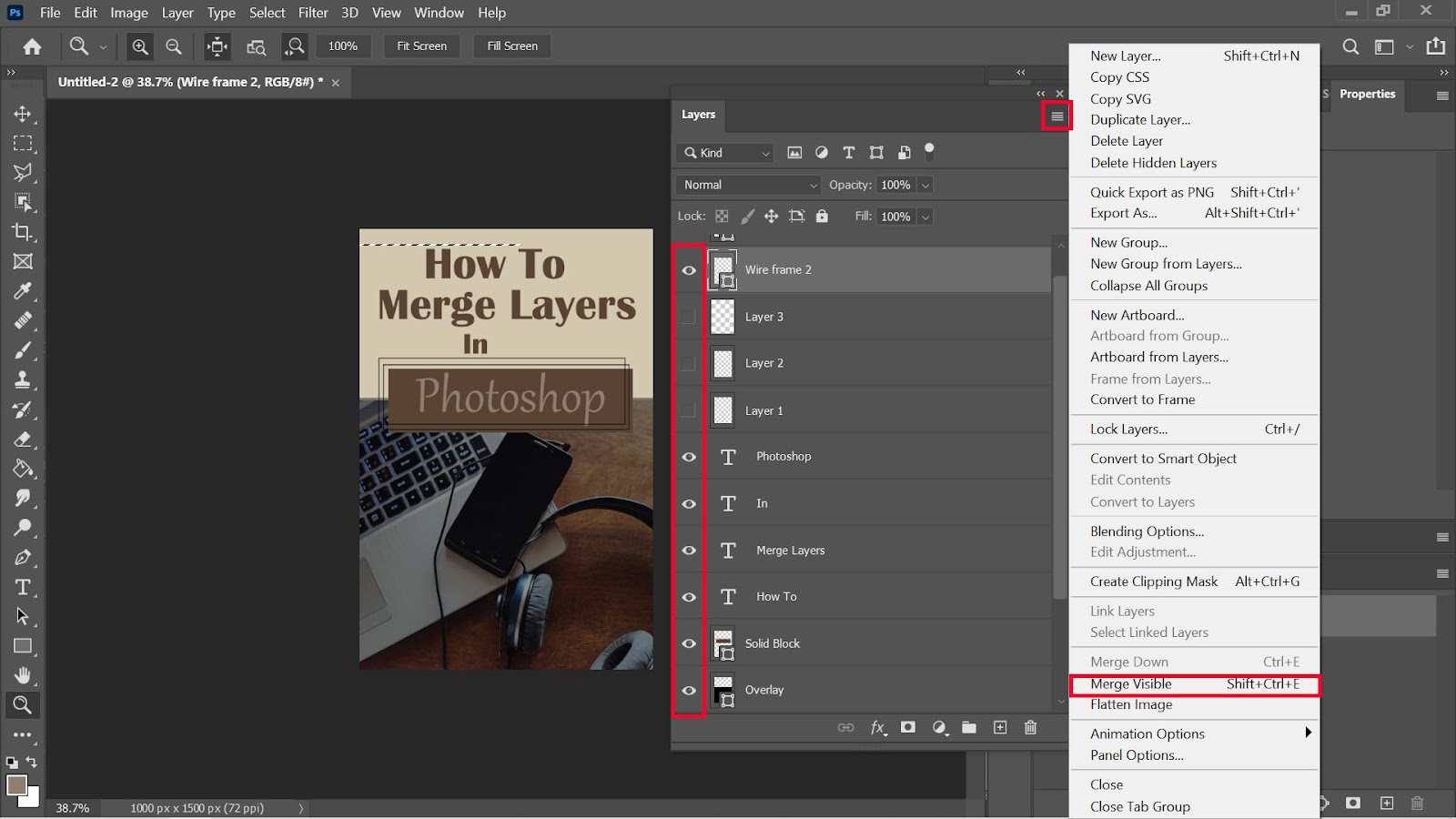The image size is (1456, 819).
Task: Expand the Opacity value dropdown arrow
Action: point(925,185)
